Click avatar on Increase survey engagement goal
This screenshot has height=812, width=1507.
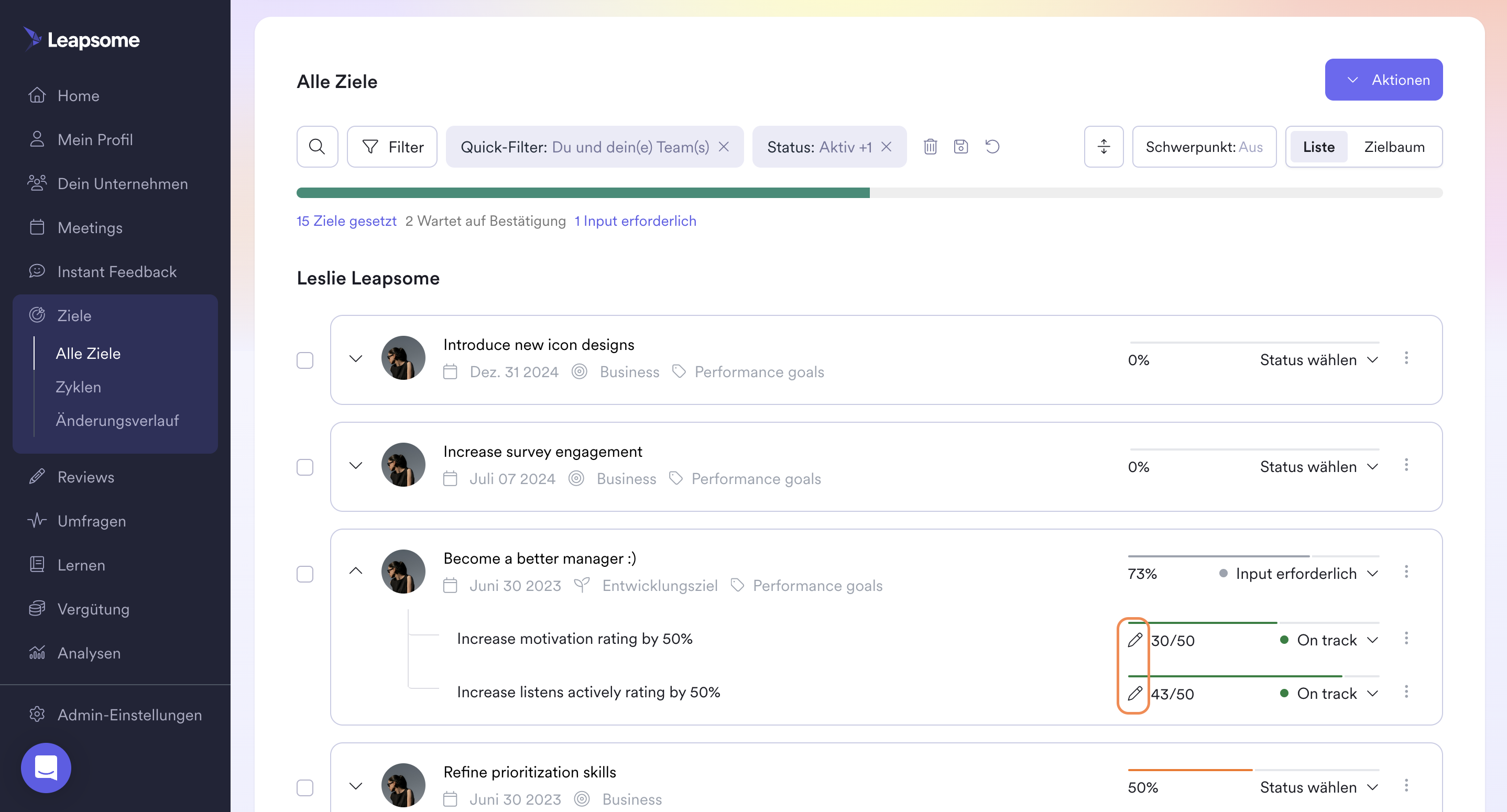tap(403, 465)
